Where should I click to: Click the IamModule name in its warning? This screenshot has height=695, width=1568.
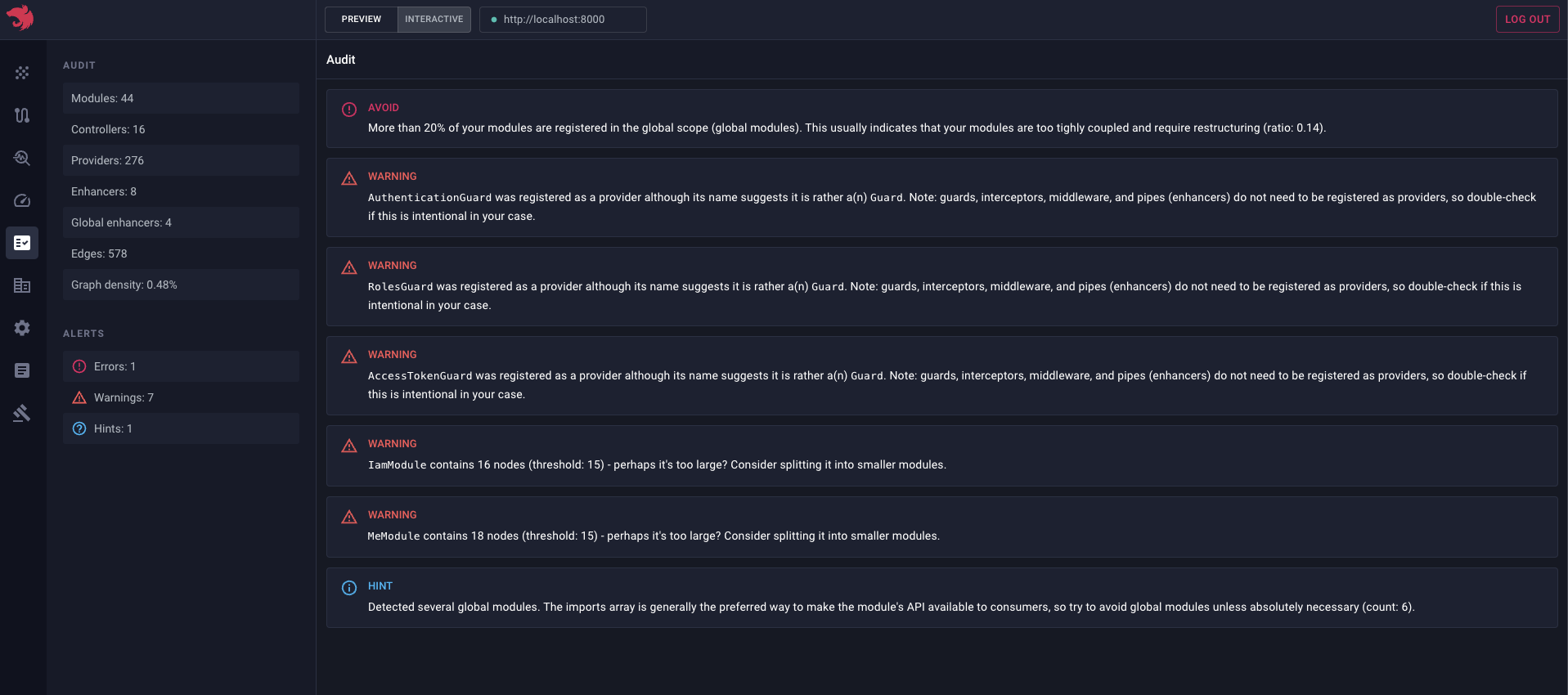[x=398, y=465]
